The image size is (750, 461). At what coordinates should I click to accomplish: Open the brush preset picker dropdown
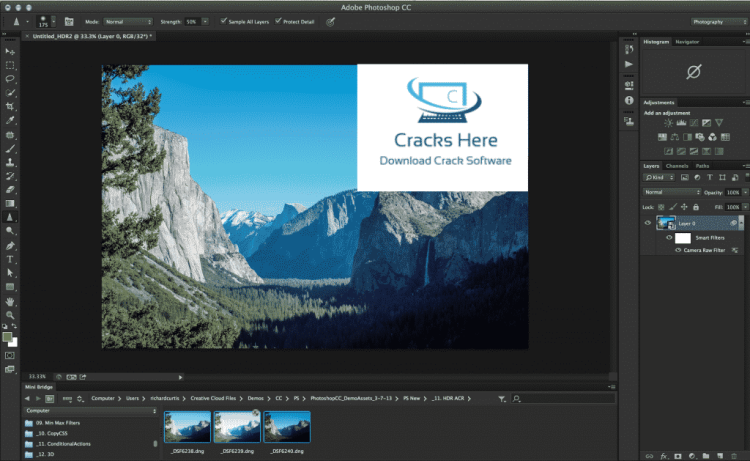click(54, 22)
